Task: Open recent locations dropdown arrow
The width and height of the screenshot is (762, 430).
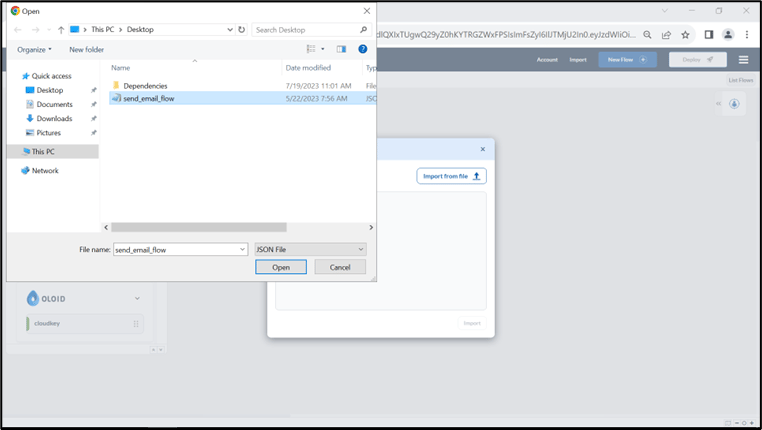Action: point(49,30)
